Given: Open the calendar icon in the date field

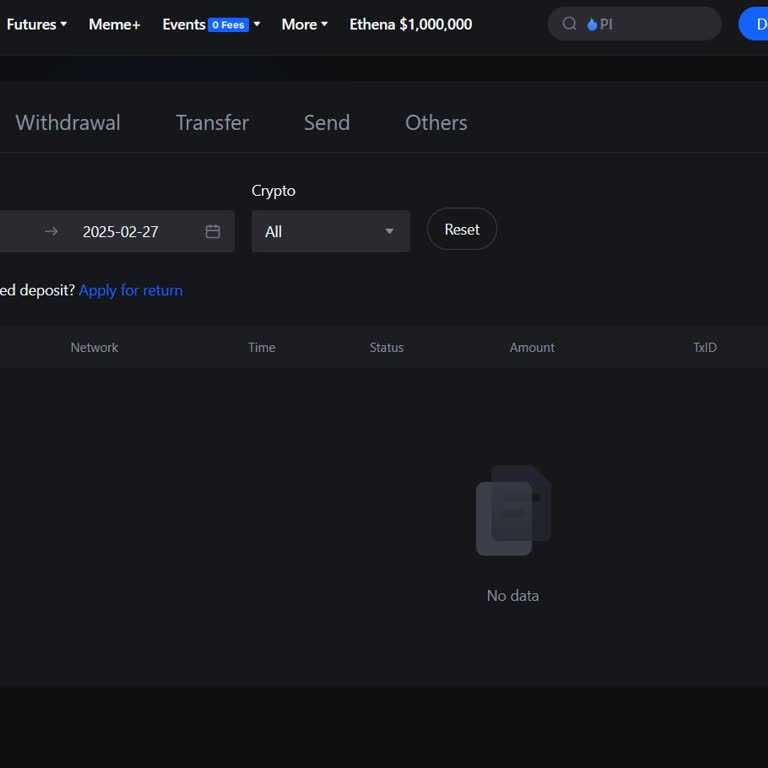Looking at the screenshot, I should pyautogui.click(x=213, y=231).
